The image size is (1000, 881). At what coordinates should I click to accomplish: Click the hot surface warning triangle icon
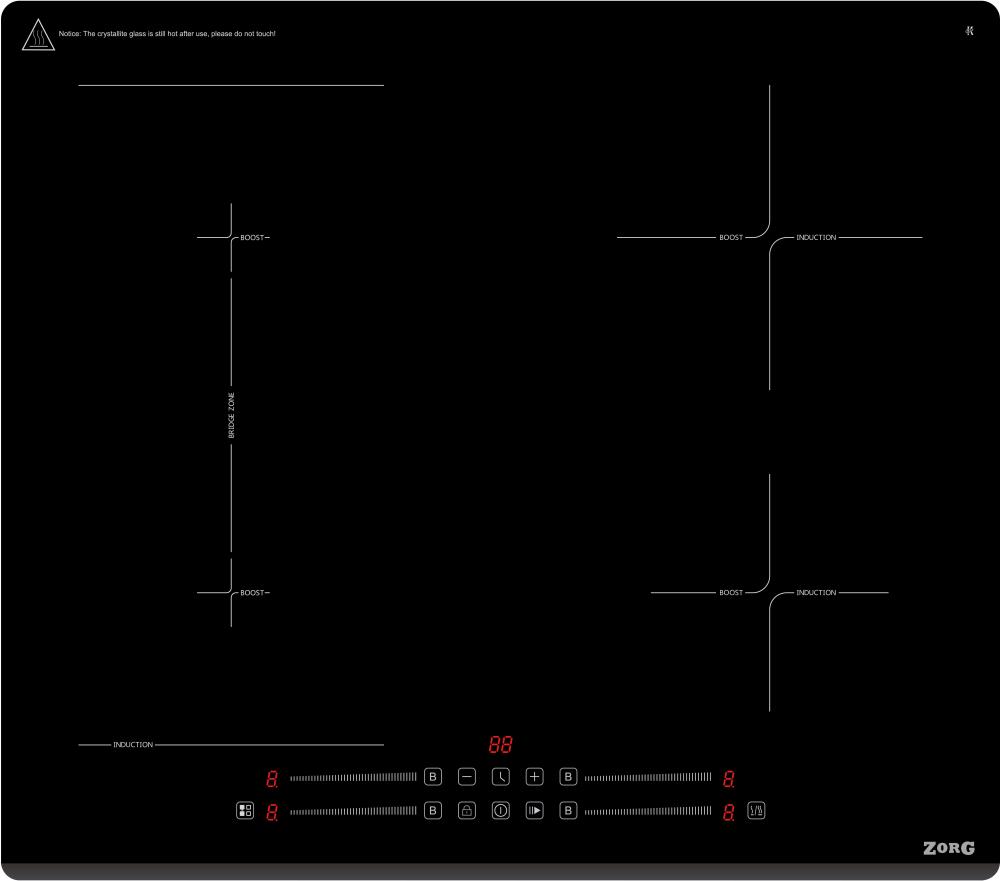(x=38, y=35)
